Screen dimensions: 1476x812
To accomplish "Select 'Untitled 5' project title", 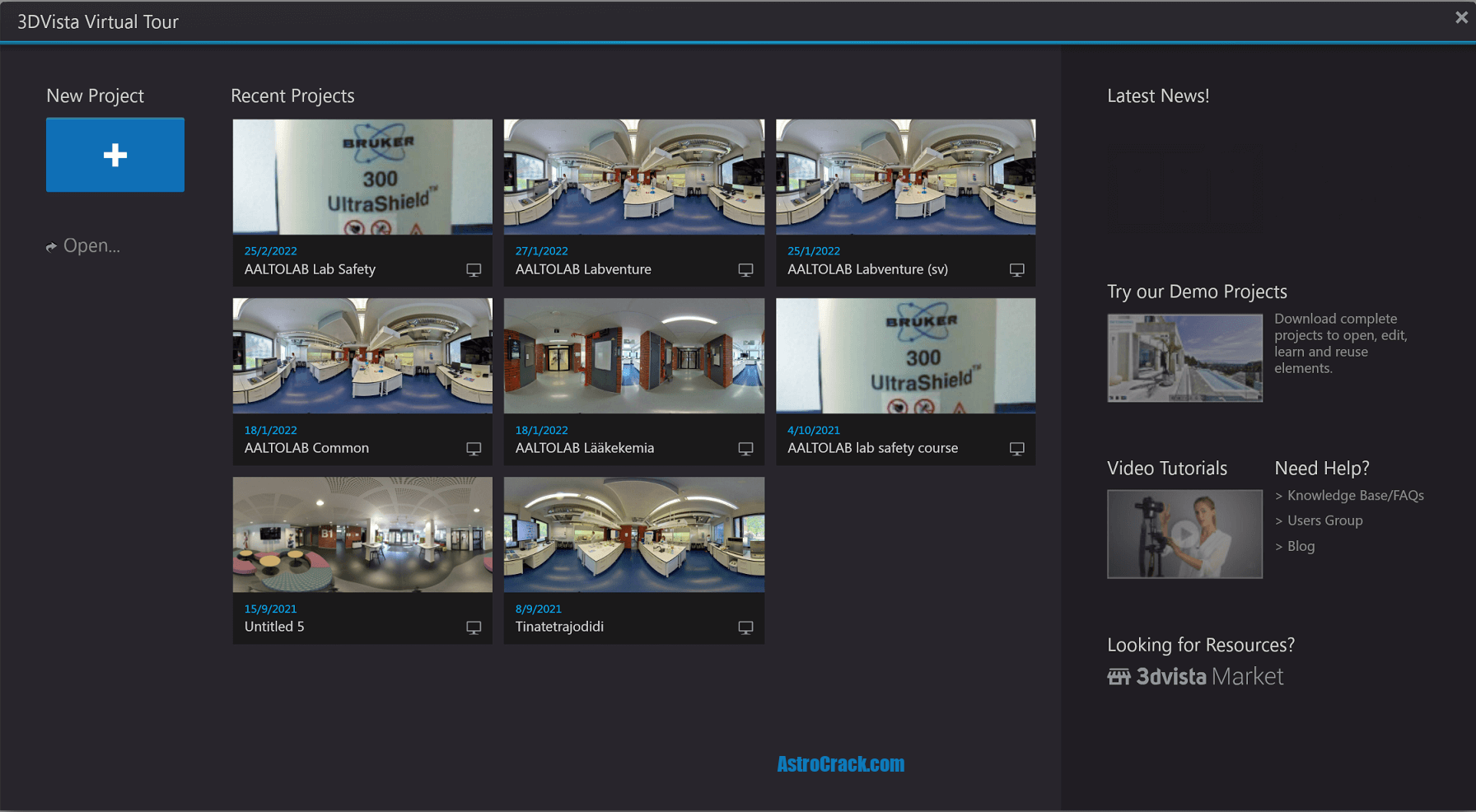I will click(274, 627).
